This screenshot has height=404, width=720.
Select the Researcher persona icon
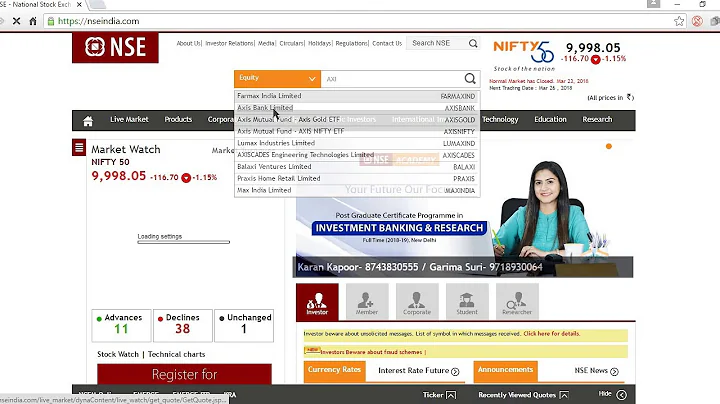click(517, 302)
